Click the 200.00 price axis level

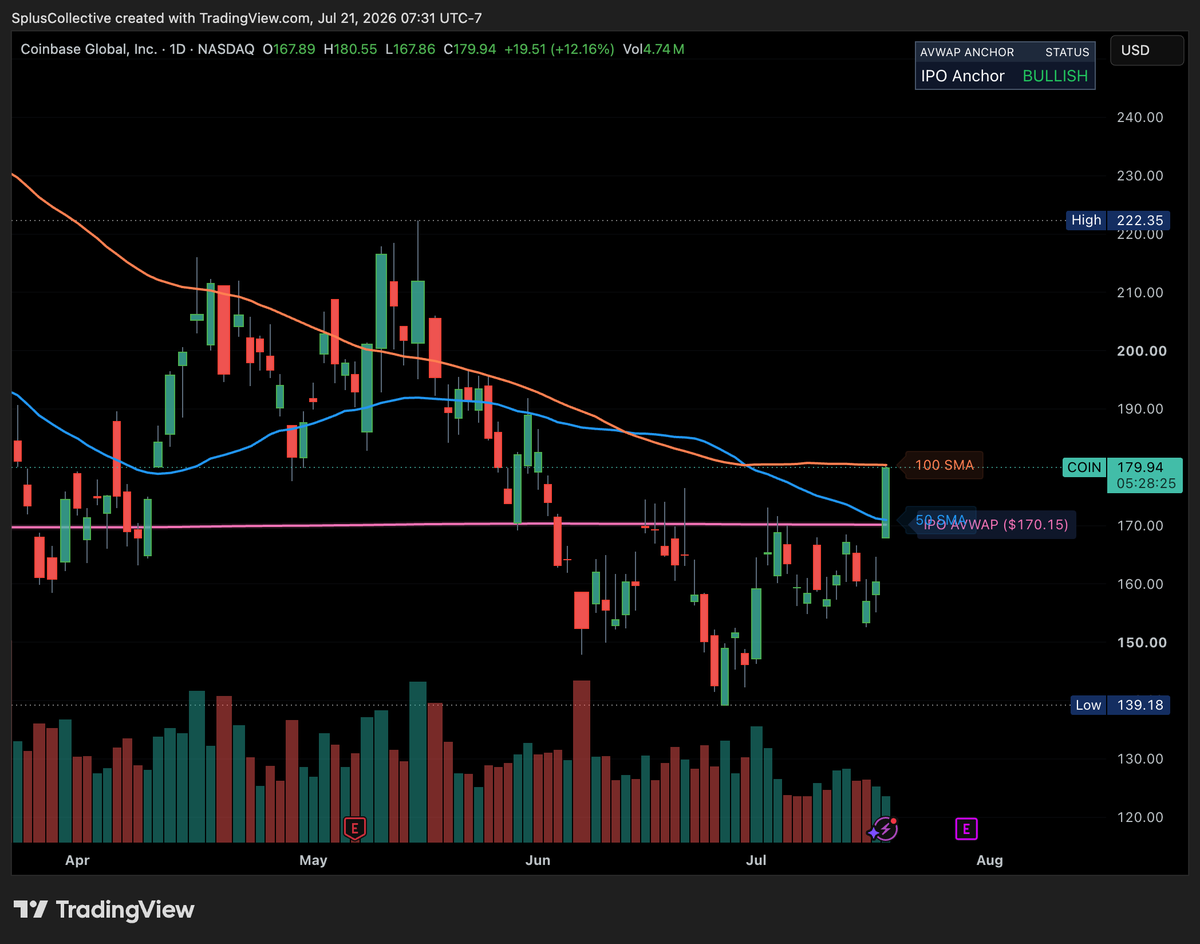tap(1140, 351)
